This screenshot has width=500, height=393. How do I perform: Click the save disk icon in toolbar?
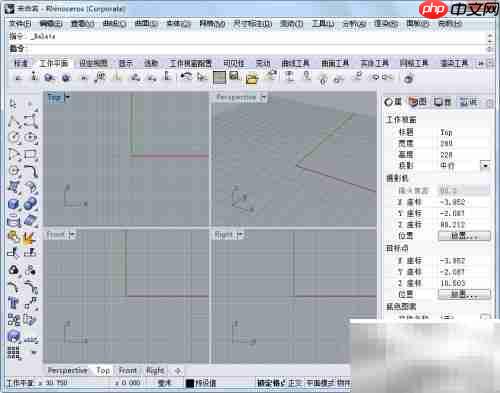235,77
